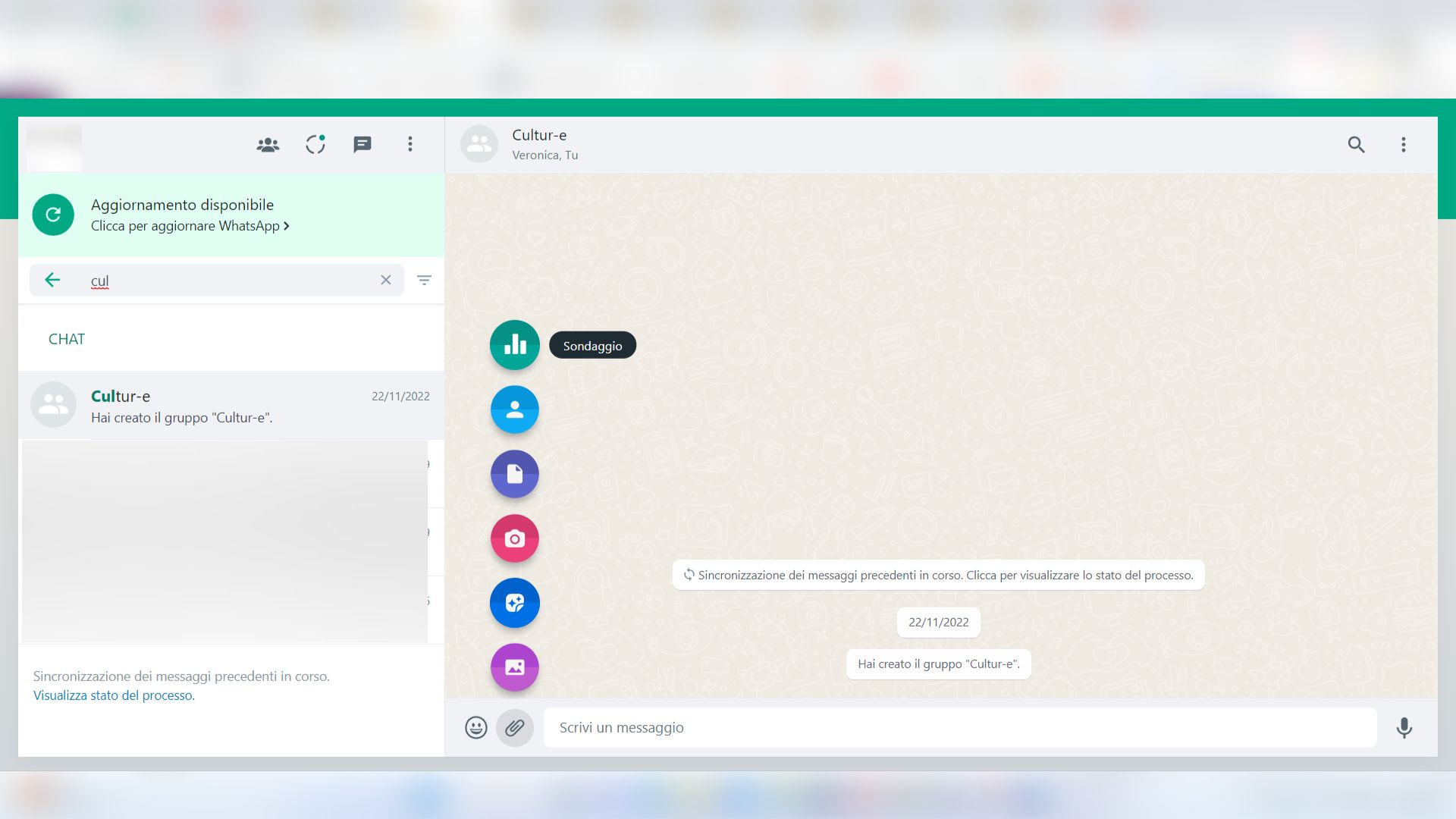The height and width of the screenshot is (819, 1456).
Task: Click Visualizza stato del processo link
Action: tap(112, 694)
